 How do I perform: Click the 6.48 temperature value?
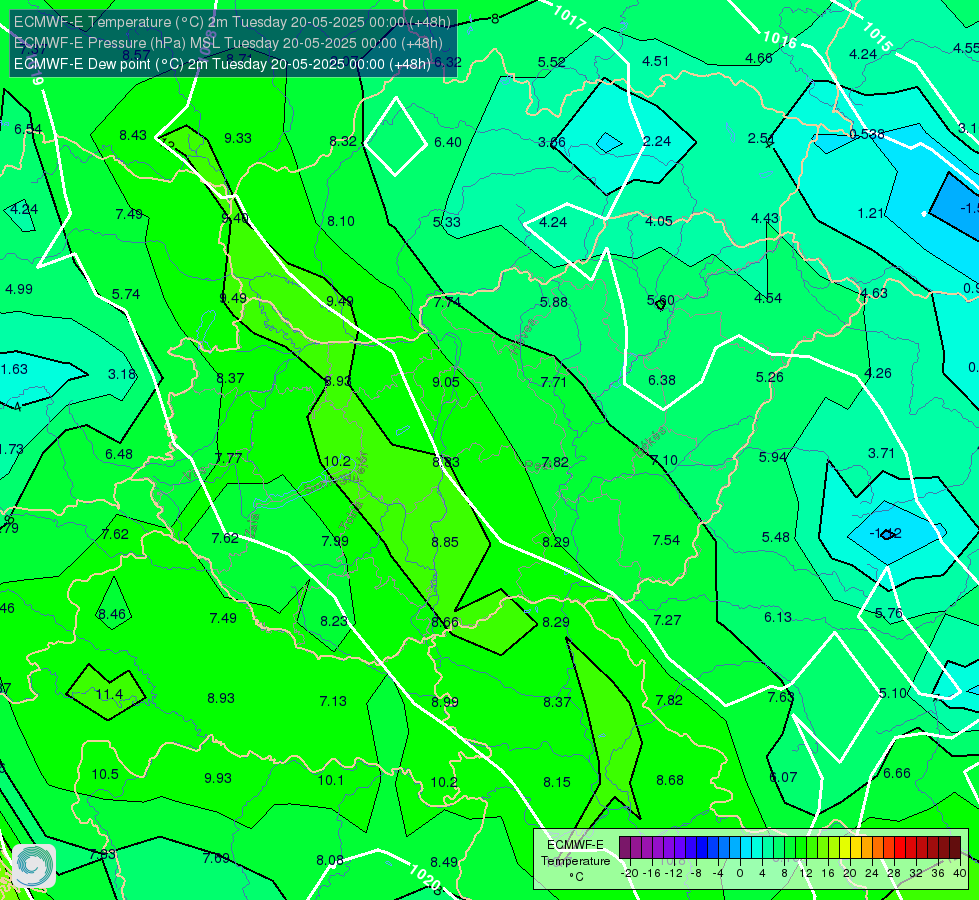pos(119,454)
